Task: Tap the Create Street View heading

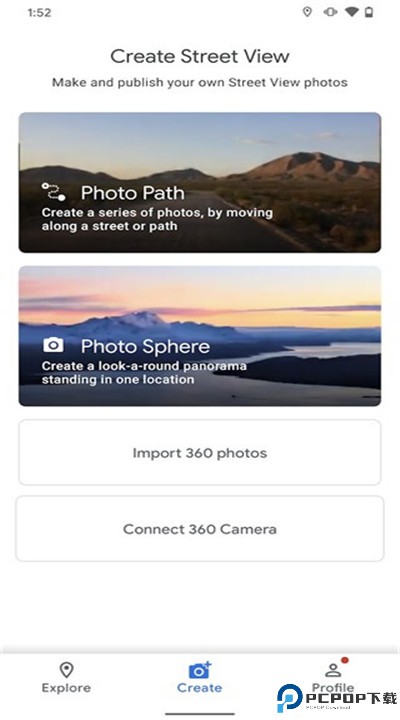Action: pos(200,56)
